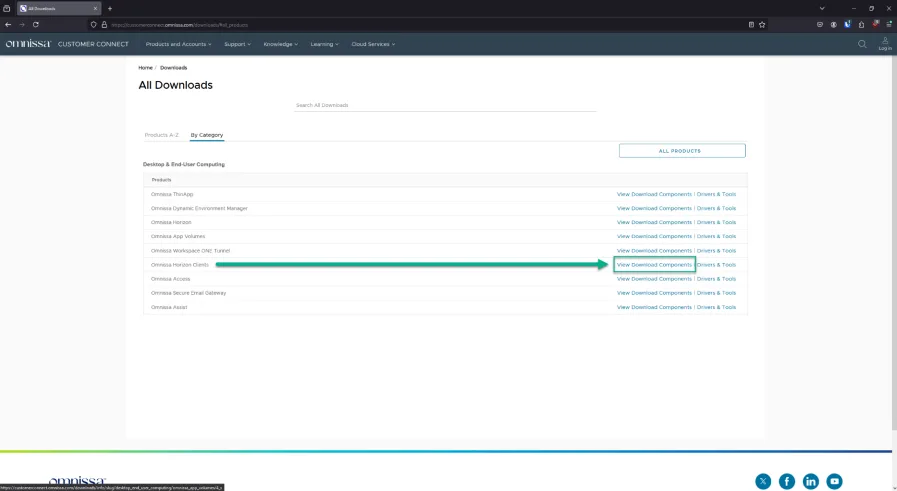Image resolution: width=897 pixels, height=491 pixels.
Task: Open the extensions puzzle icon
Action: click(861, 25)
